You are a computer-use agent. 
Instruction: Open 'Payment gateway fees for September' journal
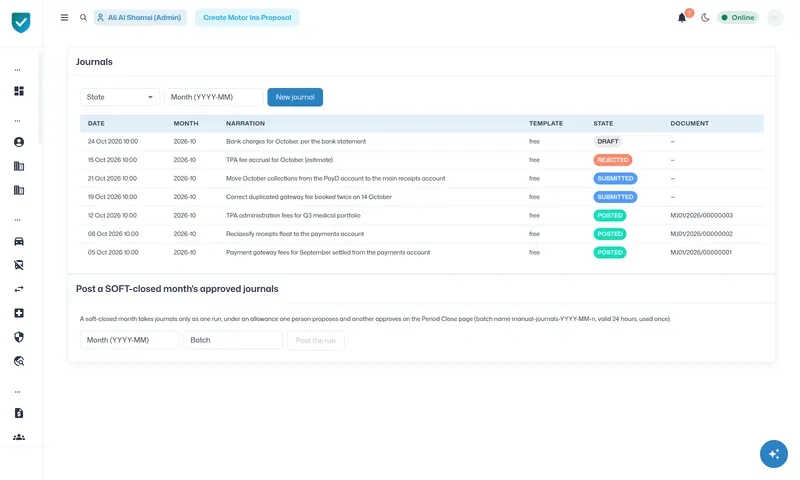tap(328, 252)
